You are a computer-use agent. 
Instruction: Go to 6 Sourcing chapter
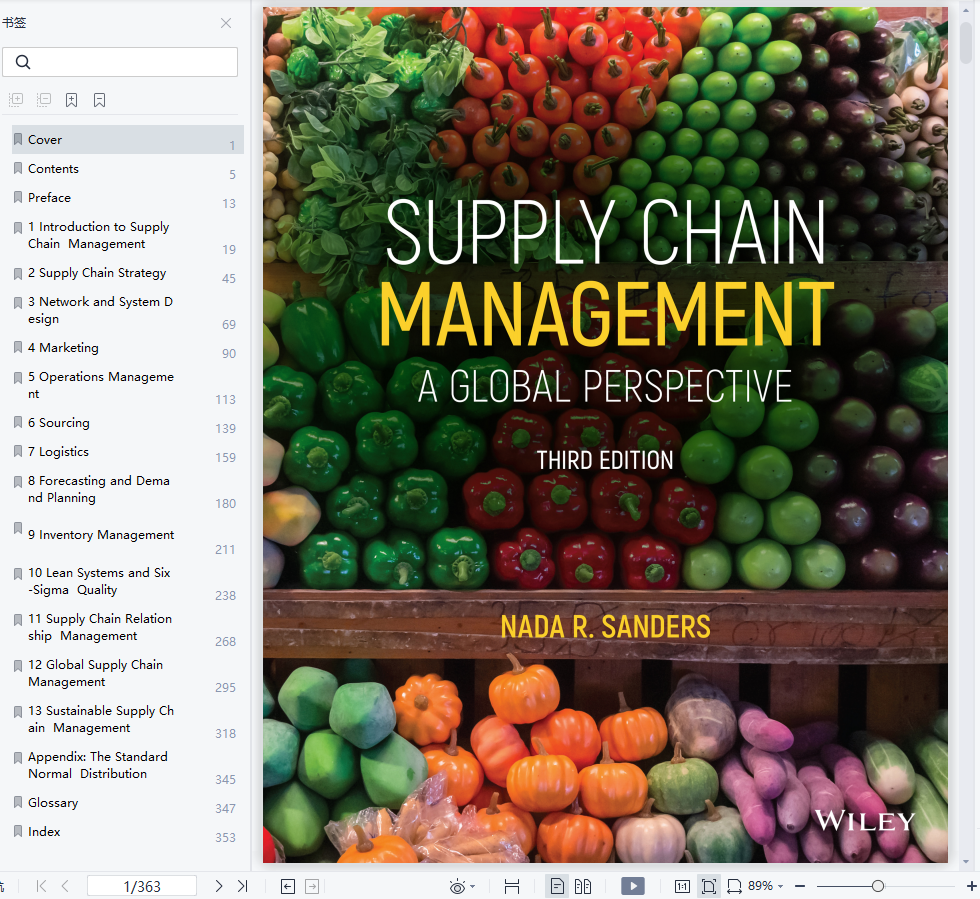(128, 423)
